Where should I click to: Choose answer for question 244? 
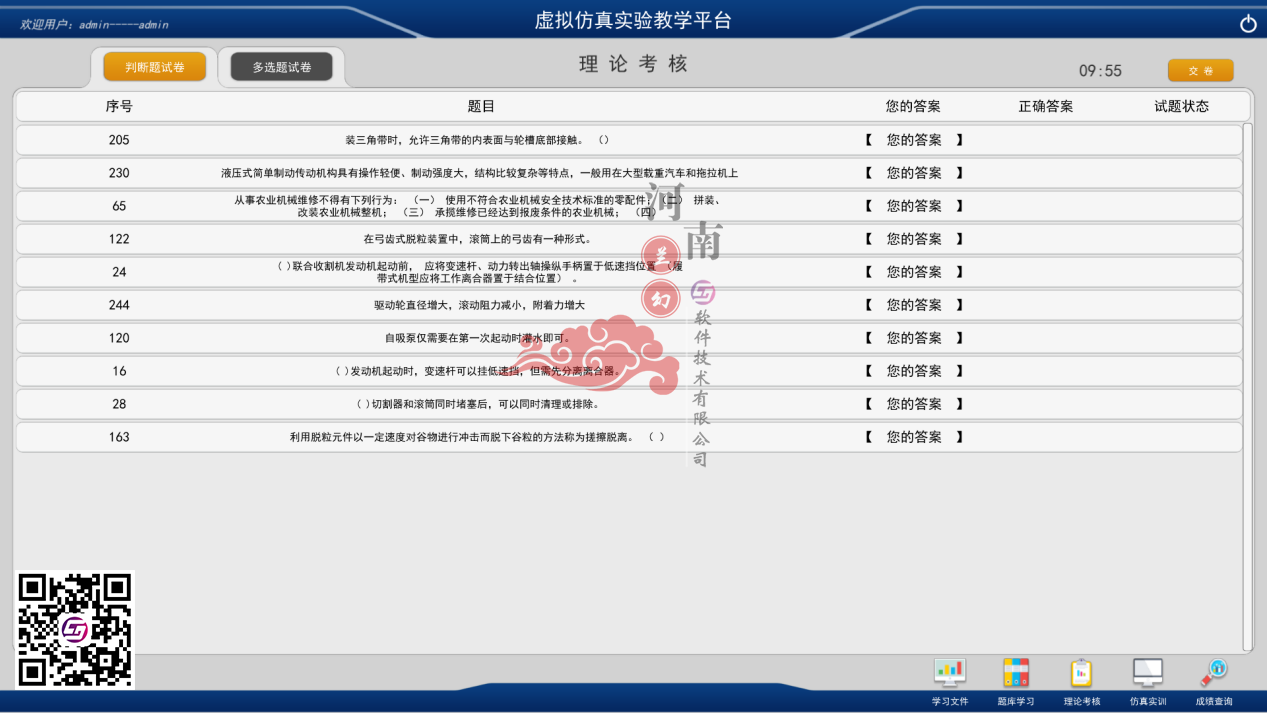(914, 305)
